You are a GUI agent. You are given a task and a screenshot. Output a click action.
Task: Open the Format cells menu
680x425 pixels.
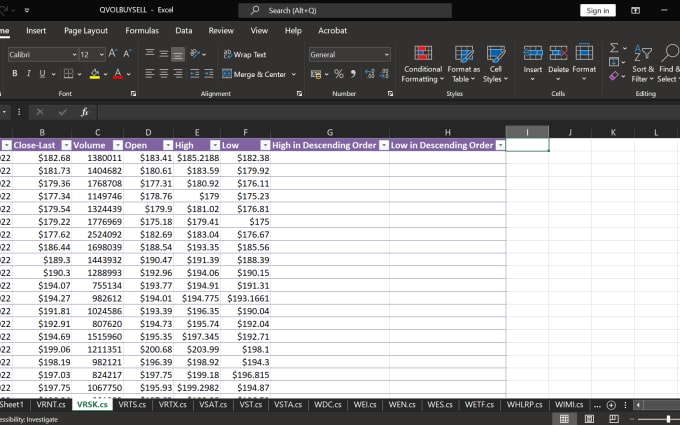pos(584,63)
